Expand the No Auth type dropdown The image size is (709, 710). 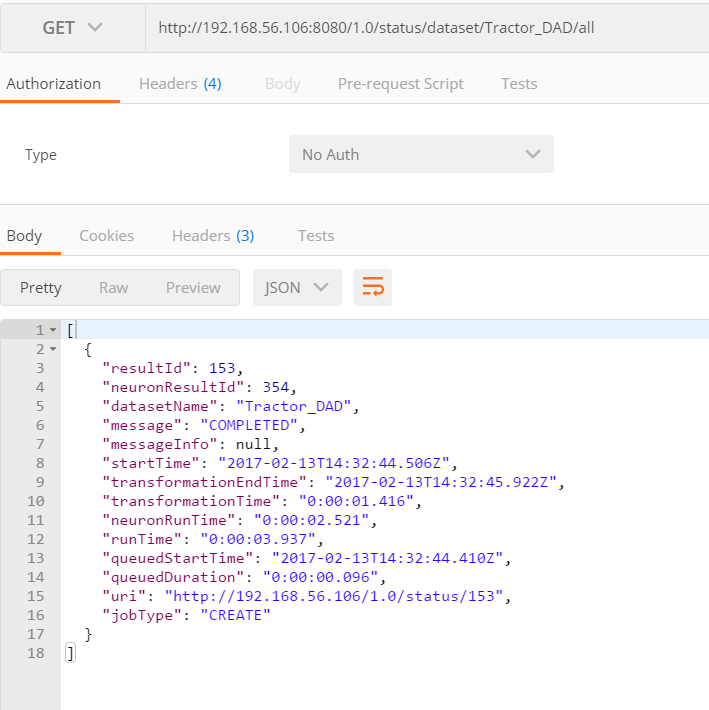click(x=421, y=154)
